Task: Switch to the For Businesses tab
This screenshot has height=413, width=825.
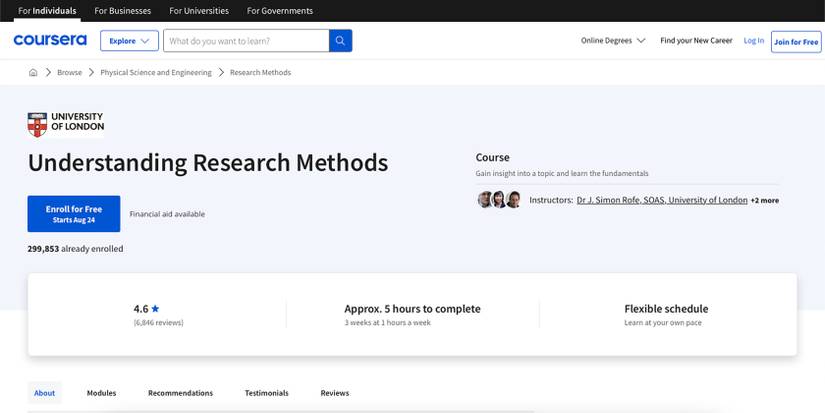Action: click(x=123, y=11)
